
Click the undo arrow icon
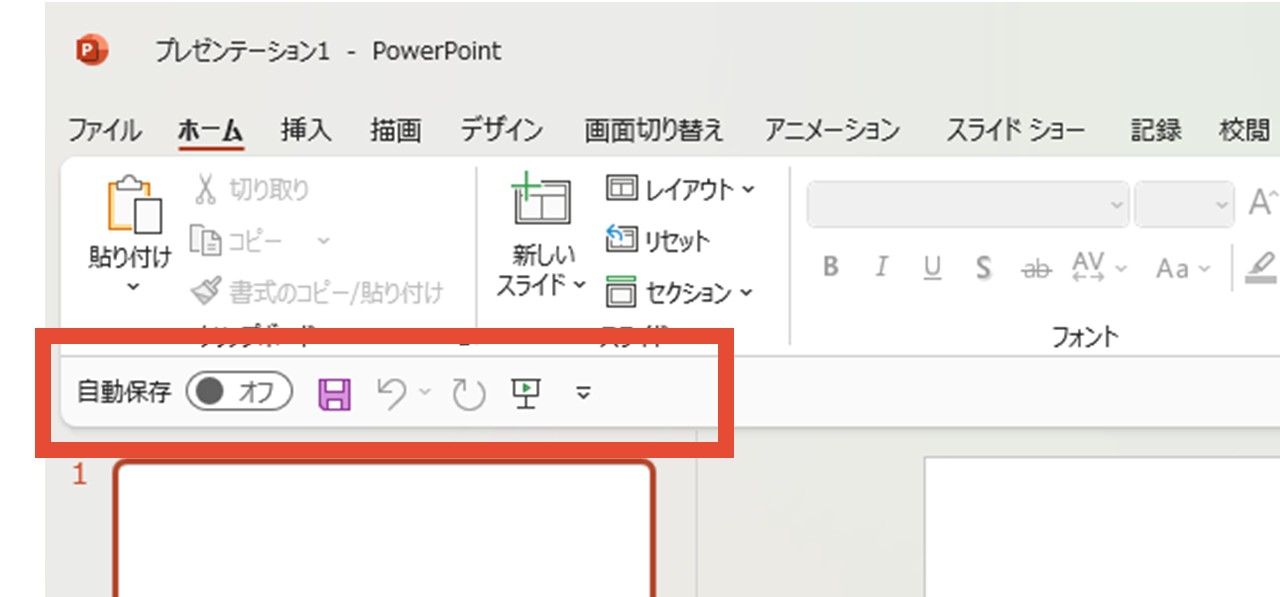pyautogui.click(x=392, y=394)
